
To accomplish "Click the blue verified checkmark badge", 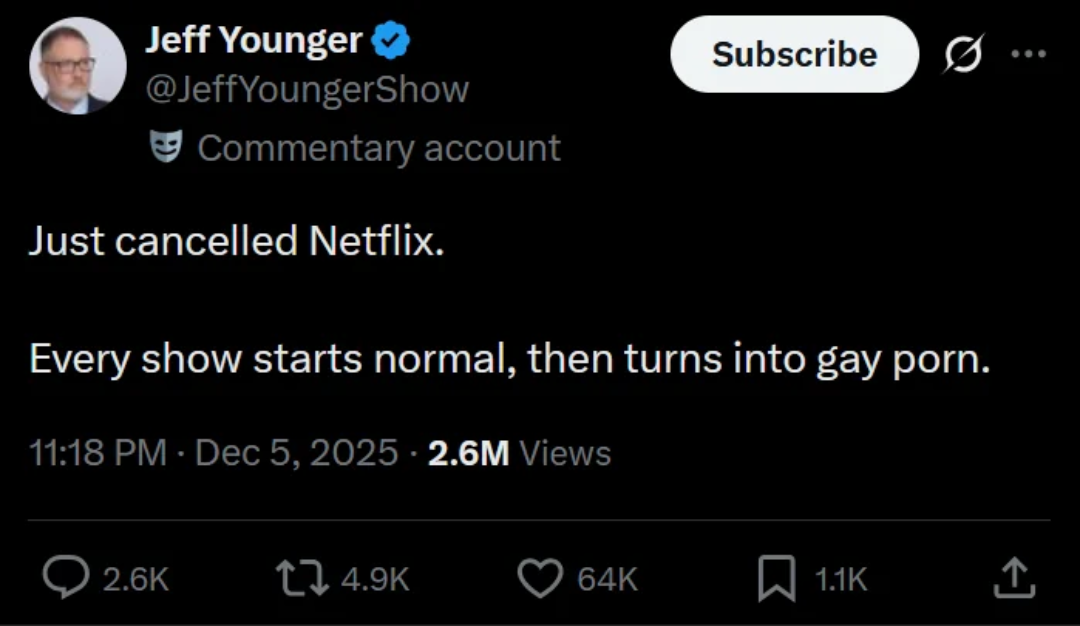I will click(391, 41).
